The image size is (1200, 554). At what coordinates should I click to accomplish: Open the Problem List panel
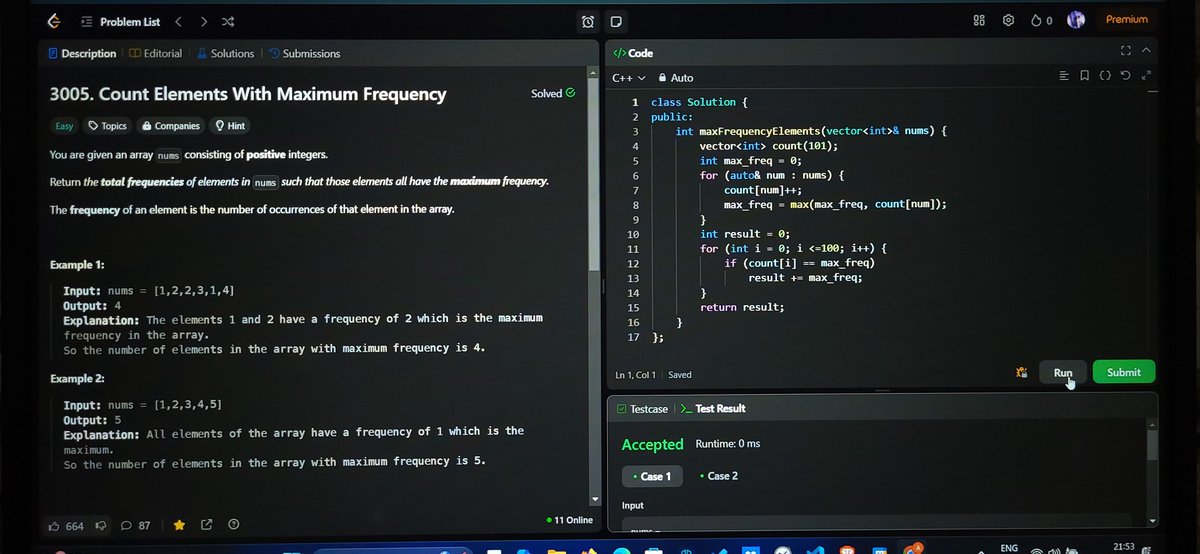120,22
